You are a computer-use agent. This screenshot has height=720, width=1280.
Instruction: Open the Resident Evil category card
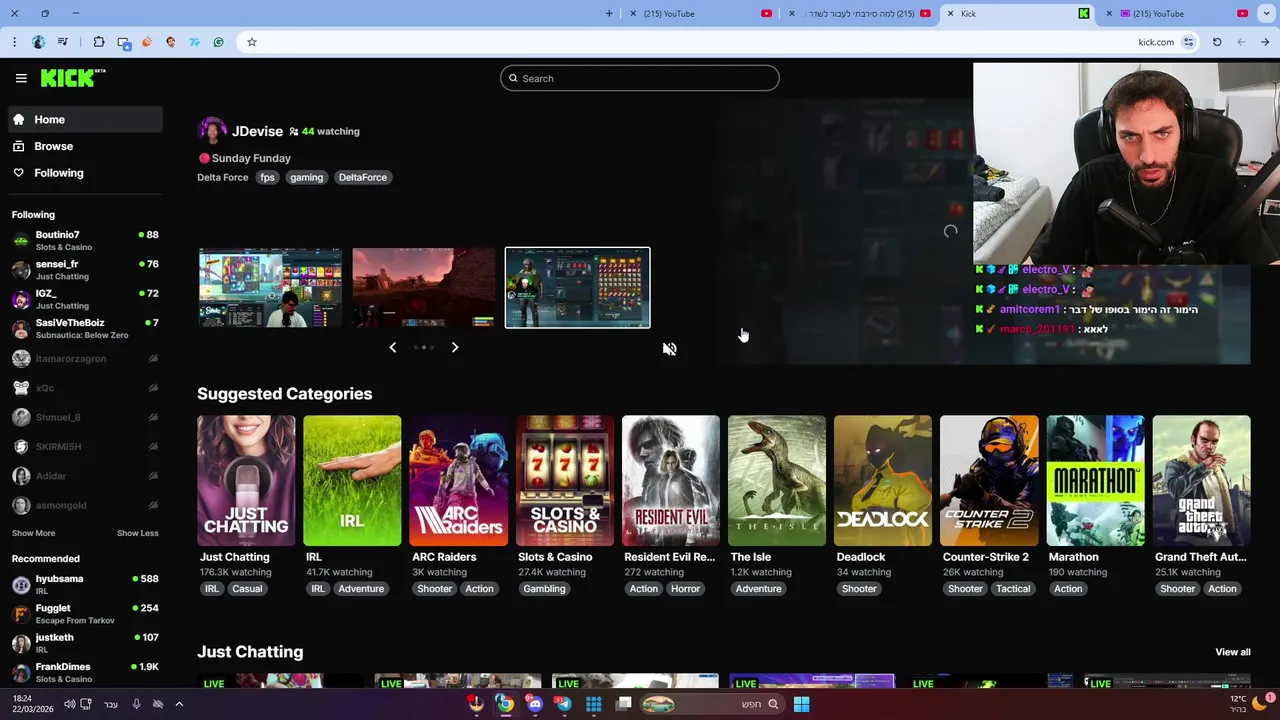[670, 481]
